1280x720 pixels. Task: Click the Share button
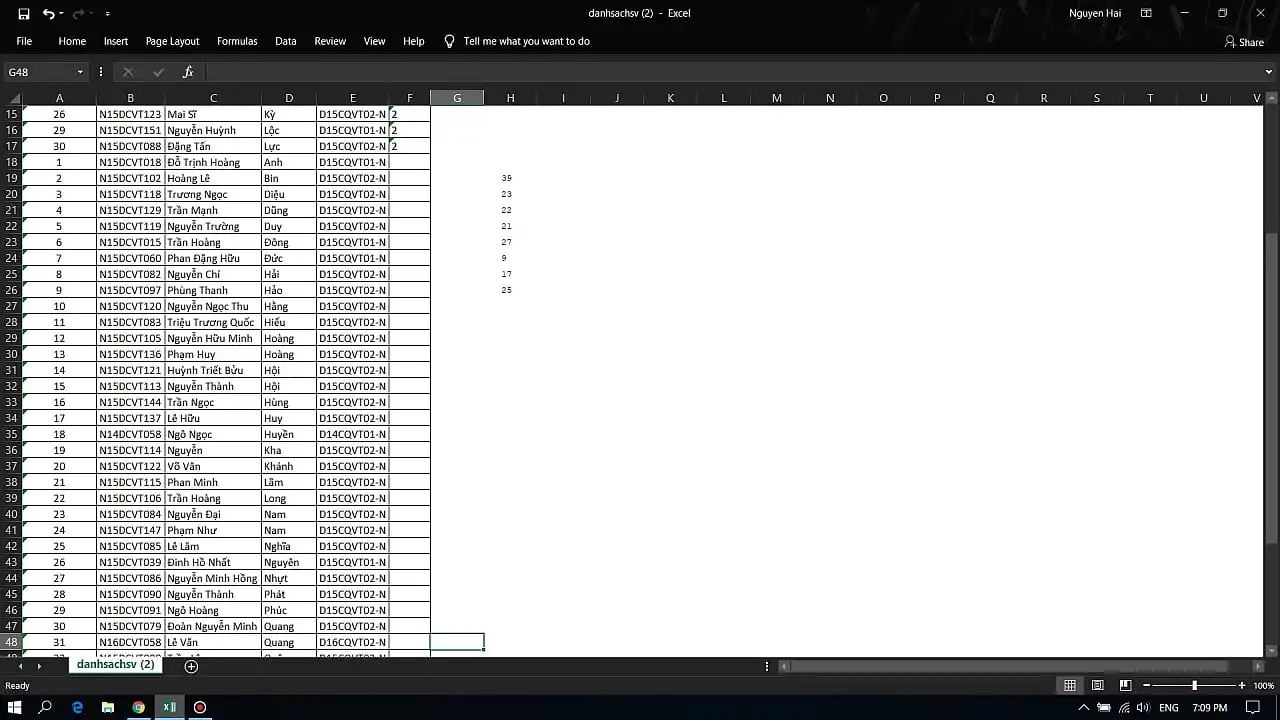click(1244, 42)
